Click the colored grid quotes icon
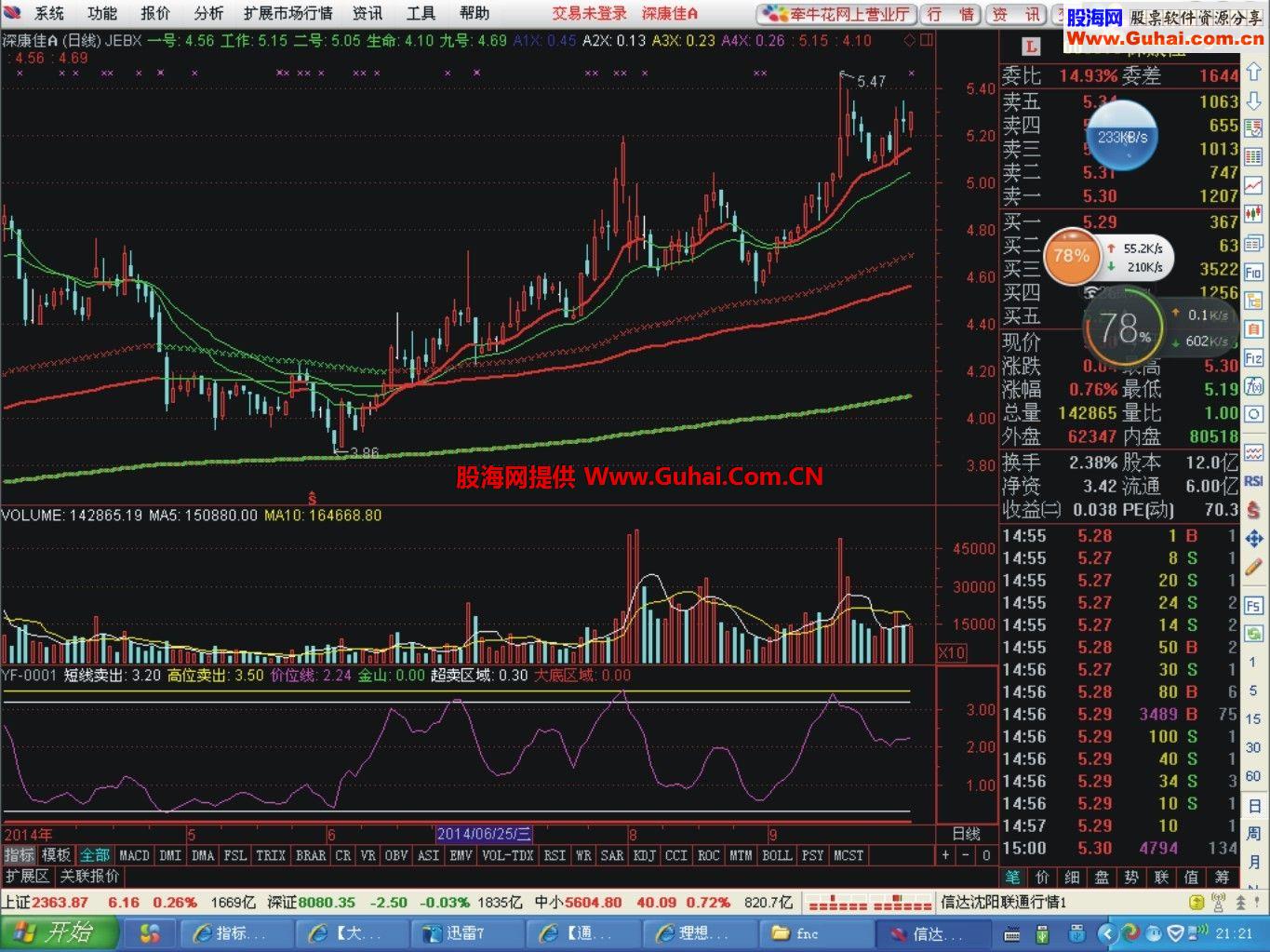Image resolution: width=1270 pixels, height=952 pixels. click(x=1254, y=156)
